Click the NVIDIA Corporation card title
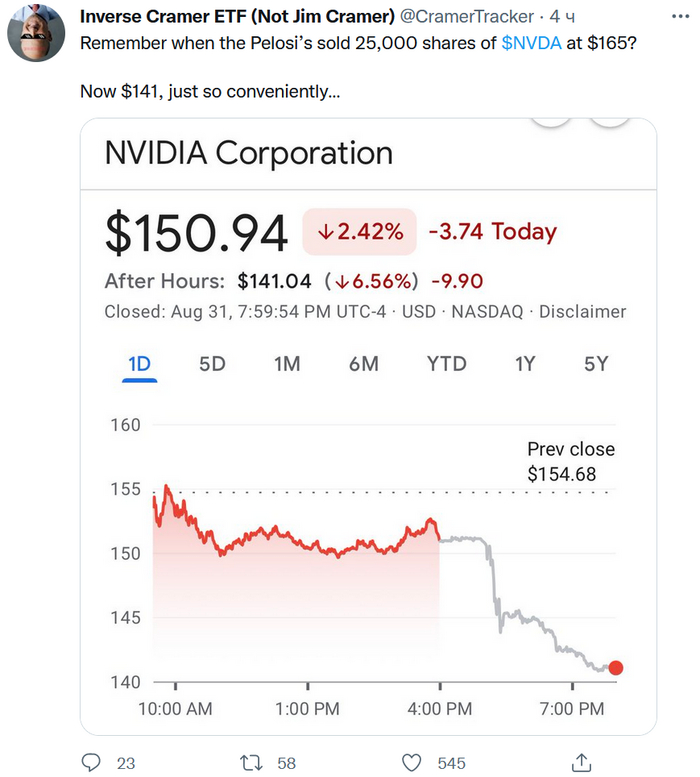Screen dimensions: 700x777 [249, 153]
